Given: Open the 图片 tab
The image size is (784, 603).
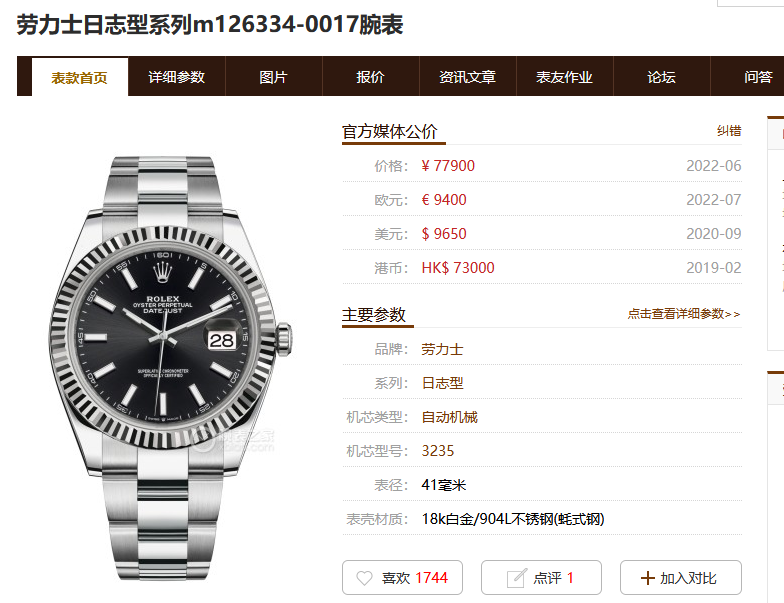Looking at the screenshot, I should pos(274,77).
